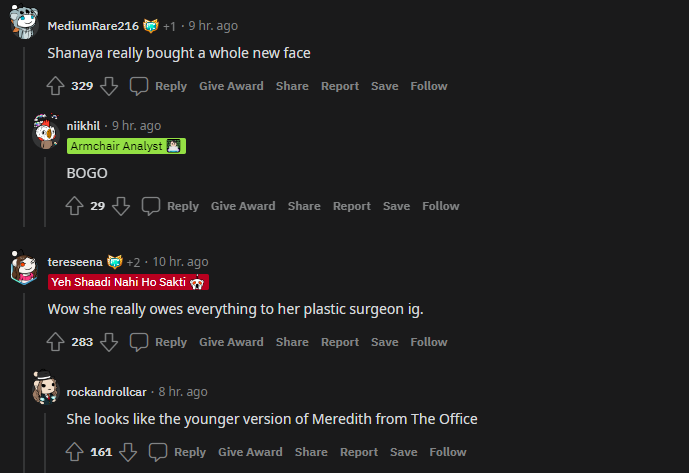
Task: Save niikhil's BOGO comment
Action: [x=396, y=206]
